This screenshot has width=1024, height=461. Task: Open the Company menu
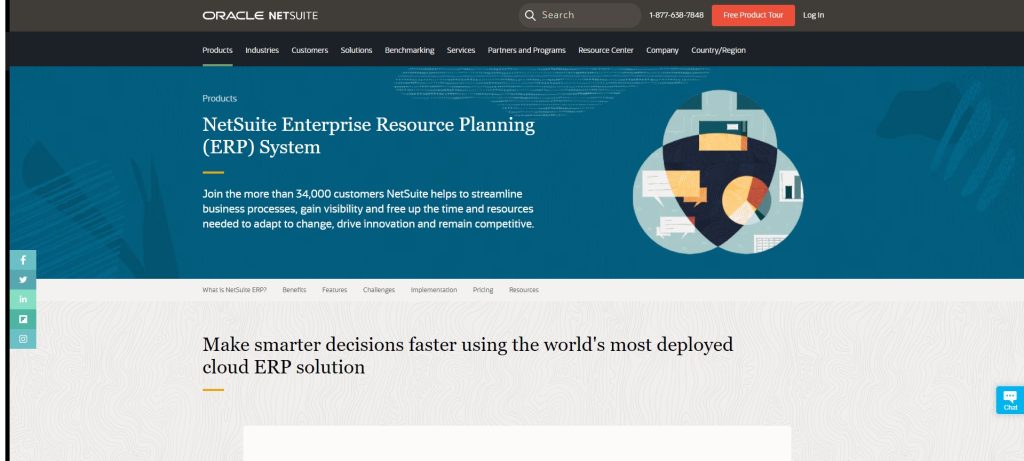point(662,50)
